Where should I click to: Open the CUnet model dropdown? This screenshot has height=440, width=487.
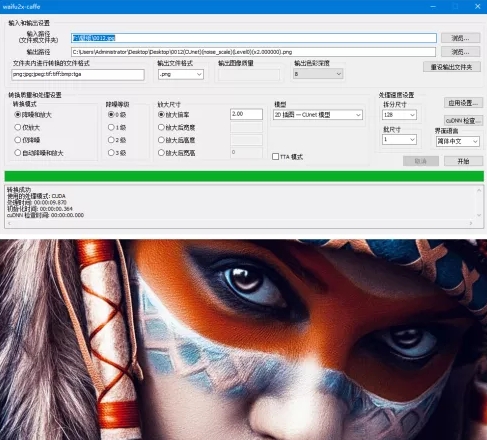(x=318, y=115)
